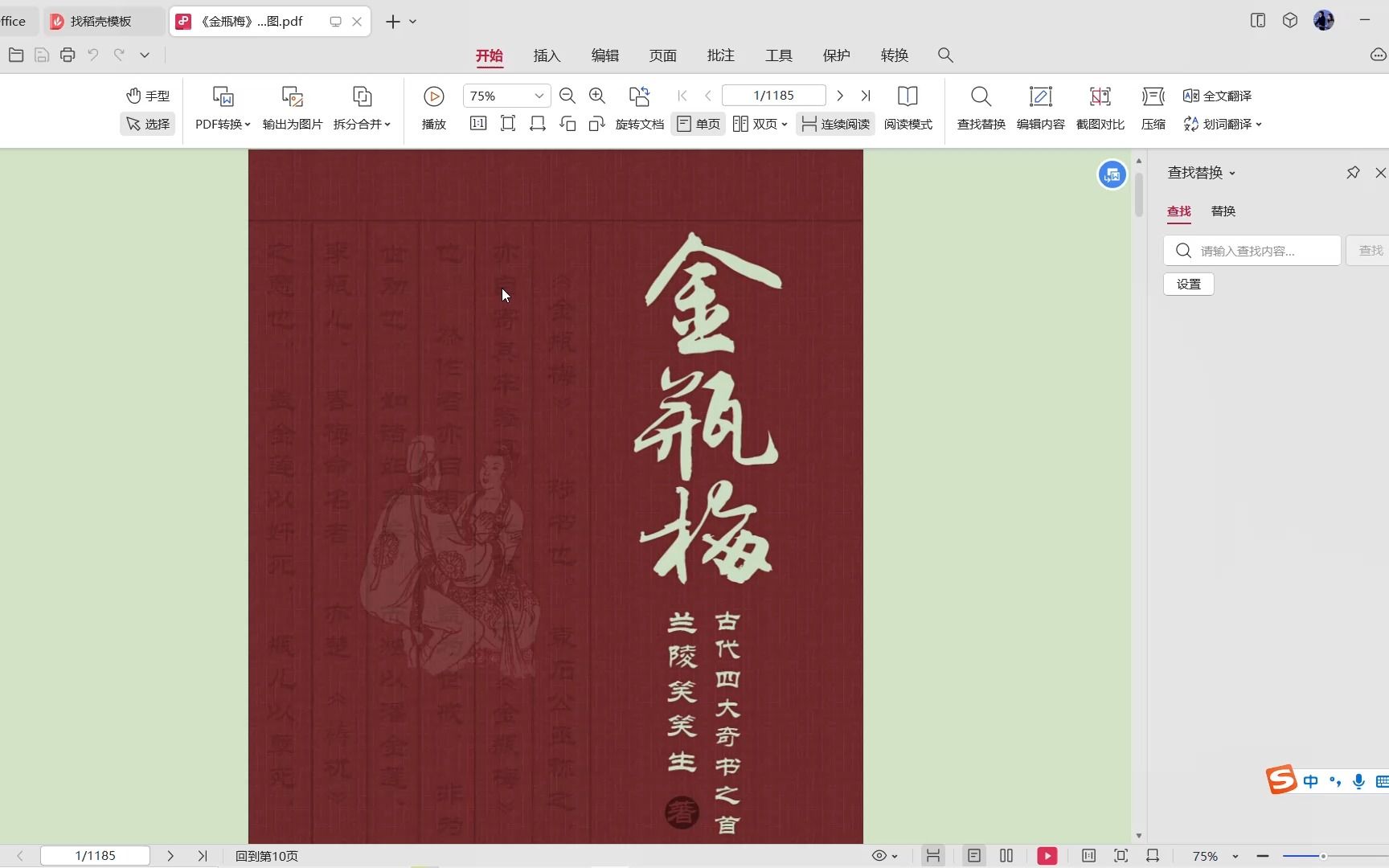Rotate view counterclockwise icon
This screenshot has height=868, width=1389.
[x=567, y=124]
